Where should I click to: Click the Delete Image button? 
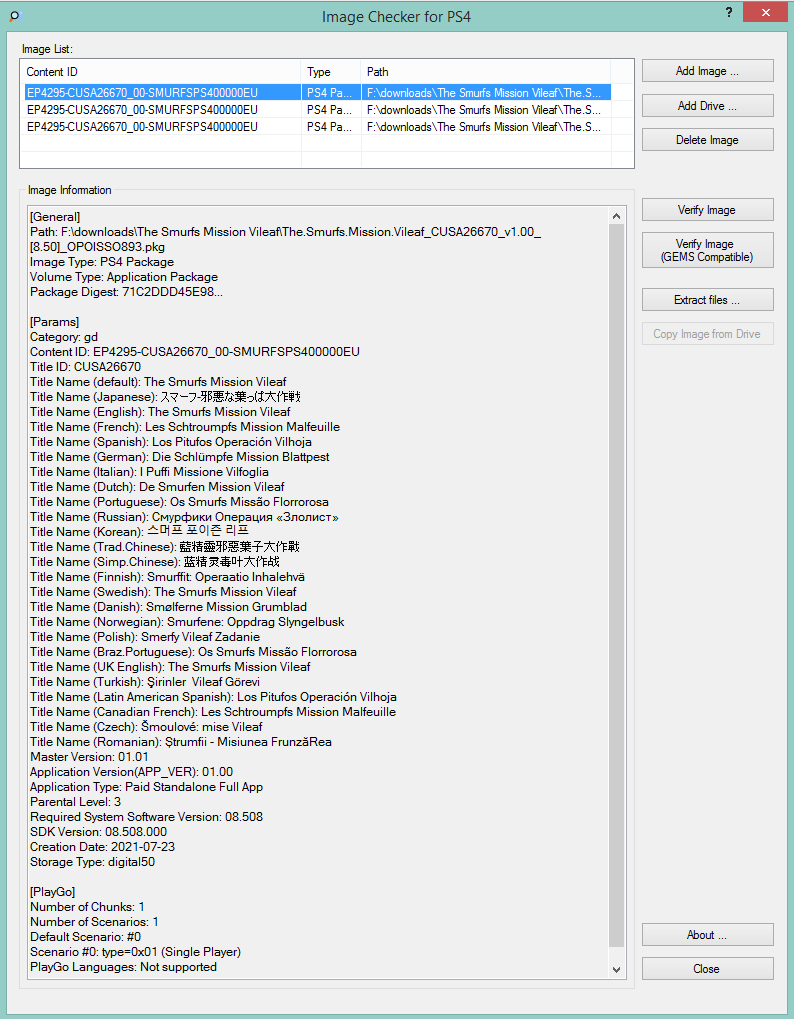coord(708,140)
